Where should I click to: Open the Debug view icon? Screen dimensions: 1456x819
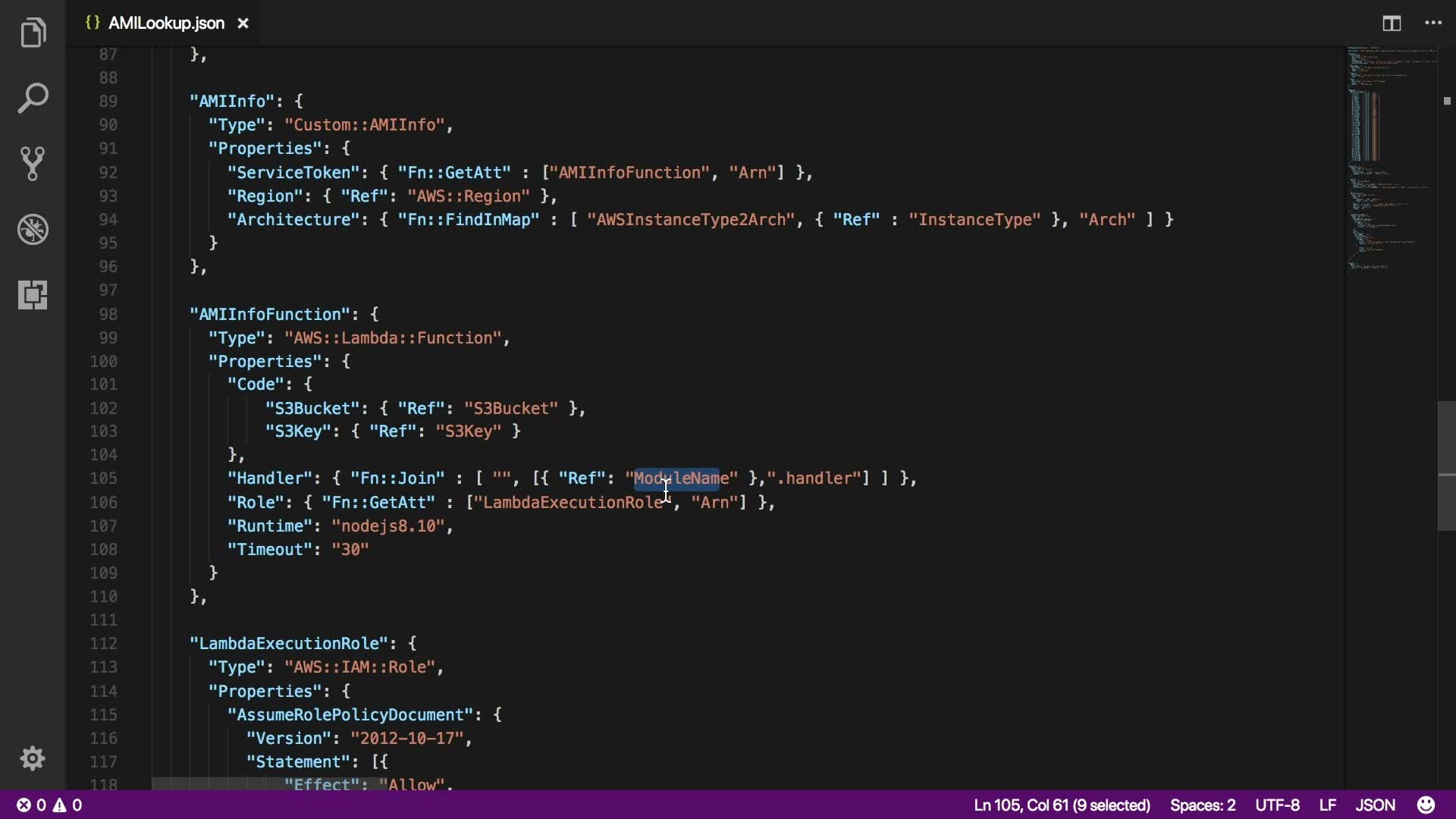tap(33, 229)
